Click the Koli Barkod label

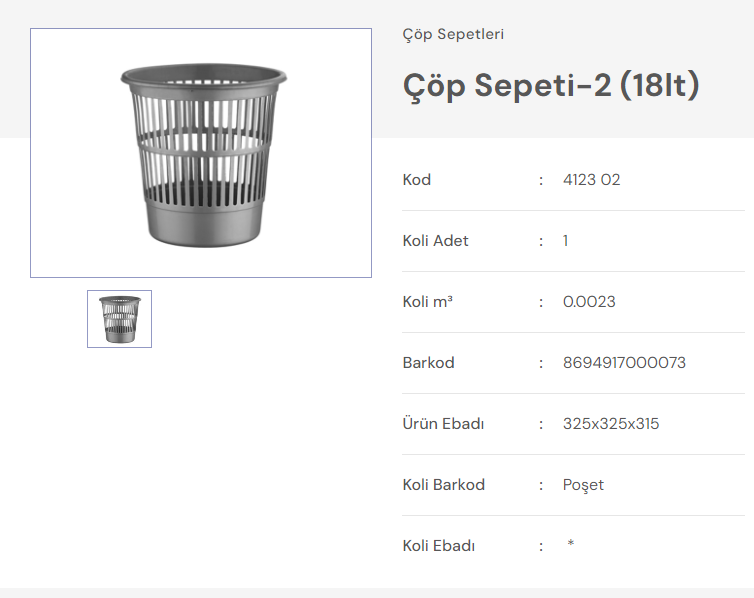(443, 485)
